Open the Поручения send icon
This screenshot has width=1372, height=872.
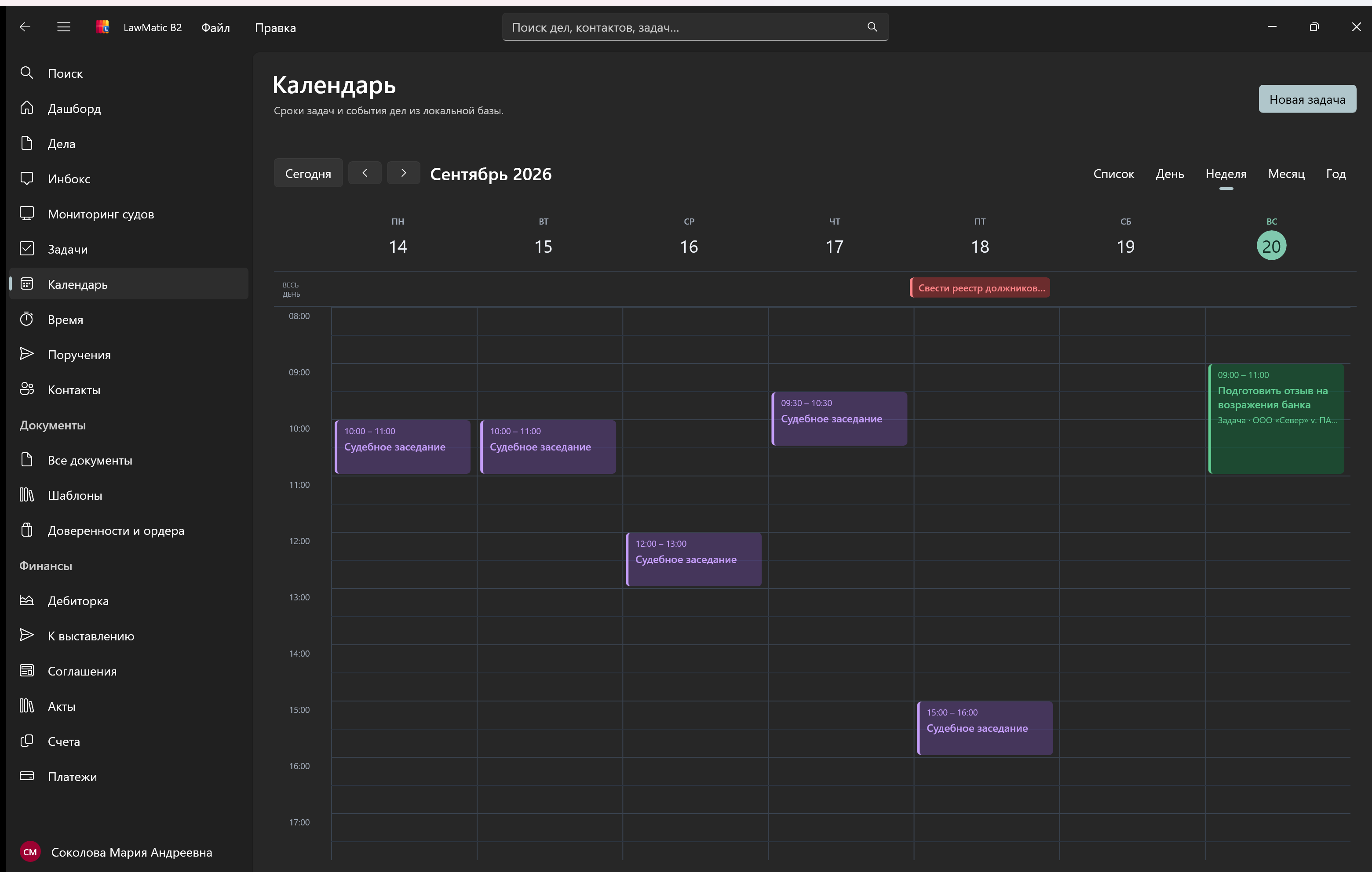(27, 354)
